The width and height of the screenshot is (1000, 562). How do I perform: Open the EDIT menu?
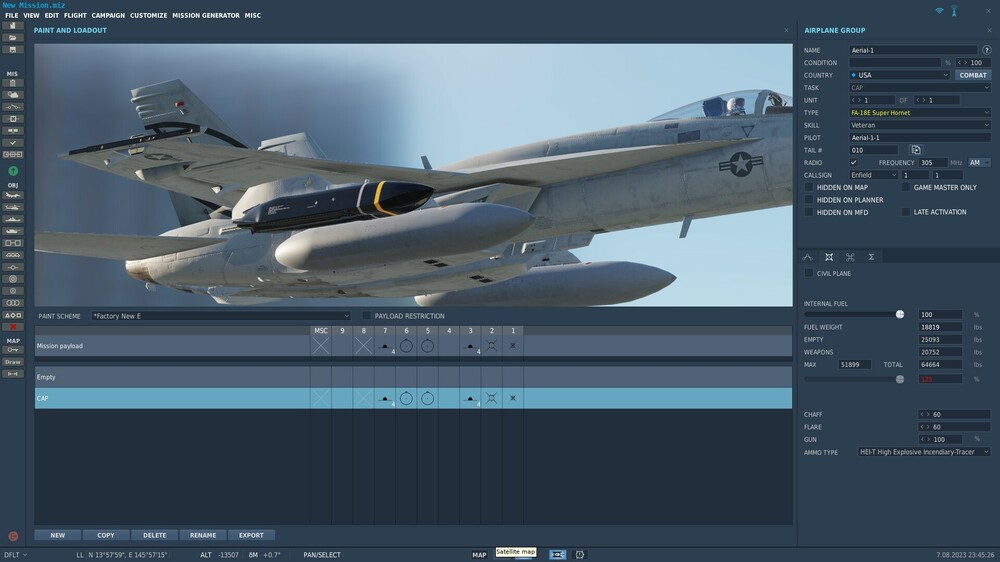[x=52, y=15]
